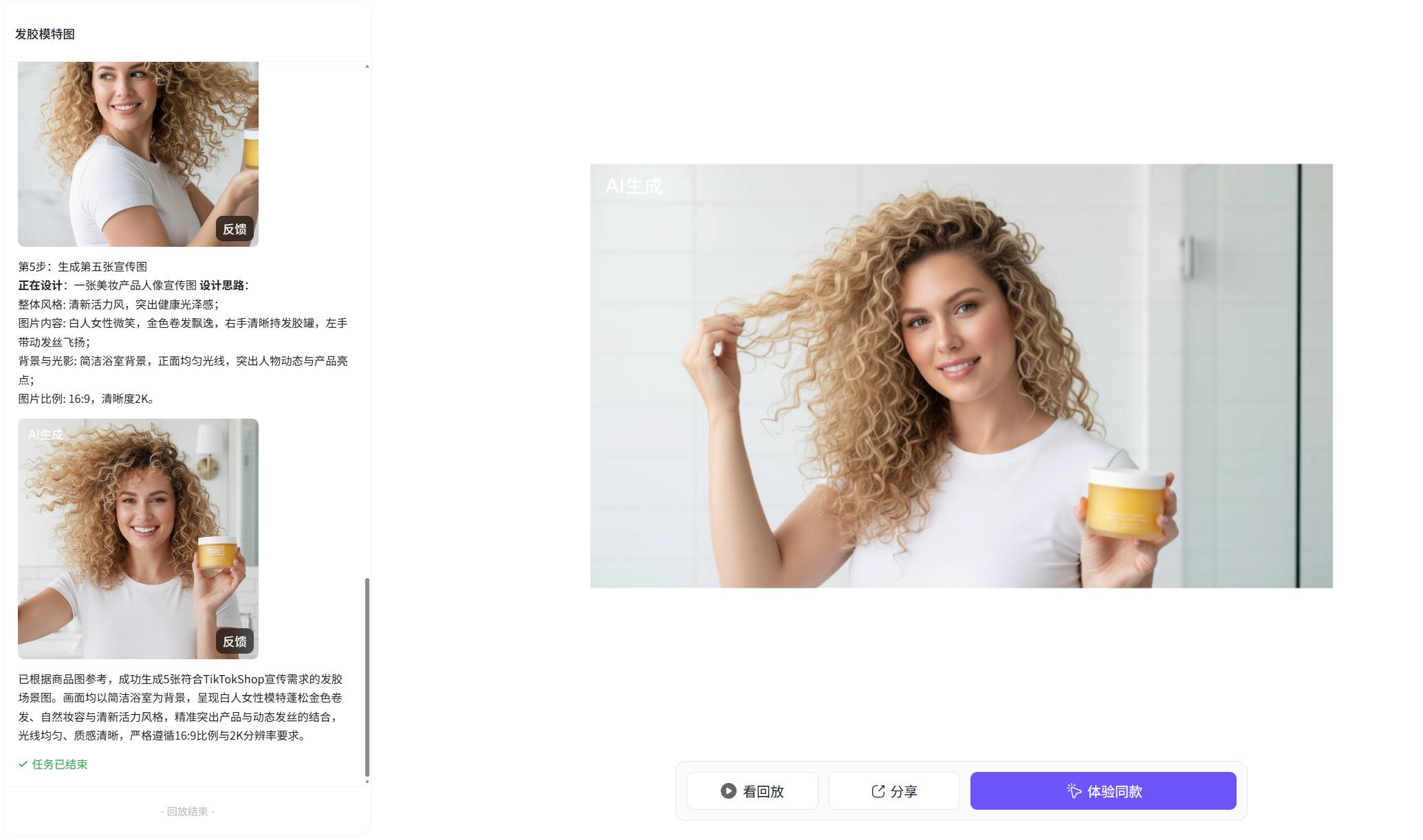The height and width of the screenshot is (840, 1423).
Task: Click the AI生成 label on fifth thumbnail
Action: click(x=45, y=434)
